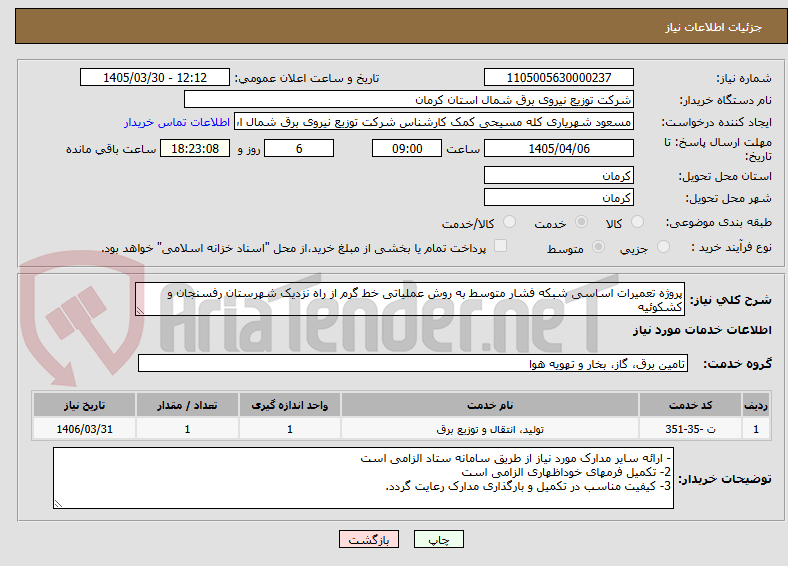
Task: Click the resize handle of buyer notes box
Action: pyautogui.click(x=58, y=504)
